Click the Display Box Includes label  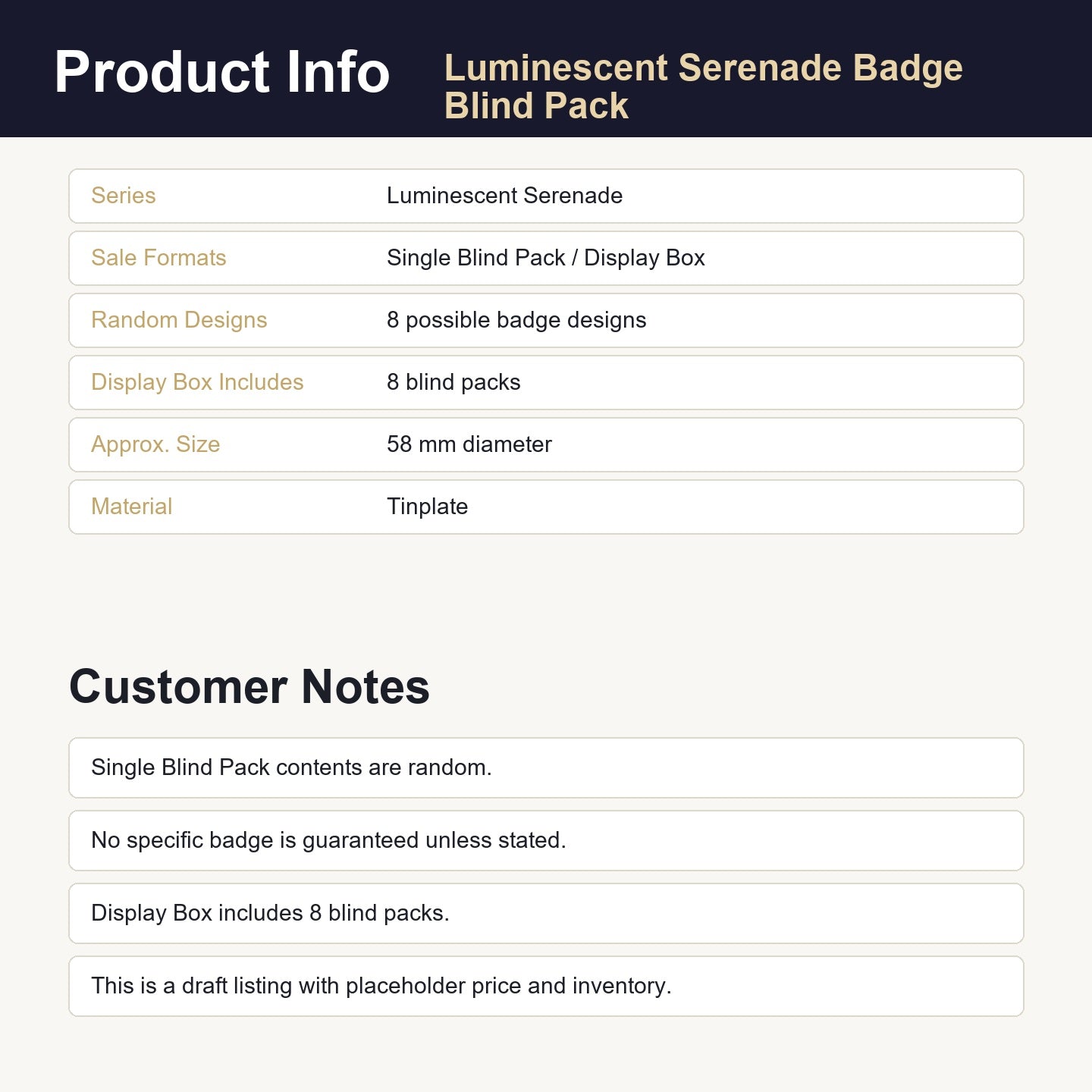197,382
